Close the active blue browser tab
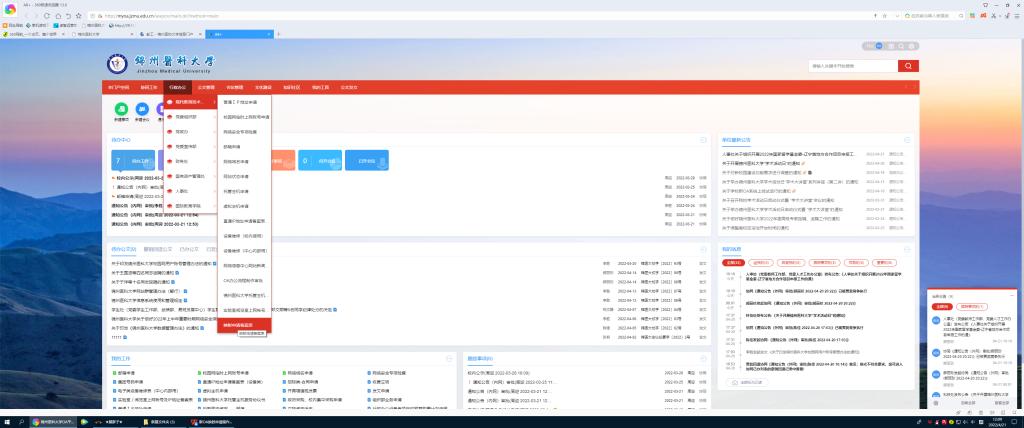The width and height of the screenshot is (1024, 428). pyautogui.click(x=269, y=33)
